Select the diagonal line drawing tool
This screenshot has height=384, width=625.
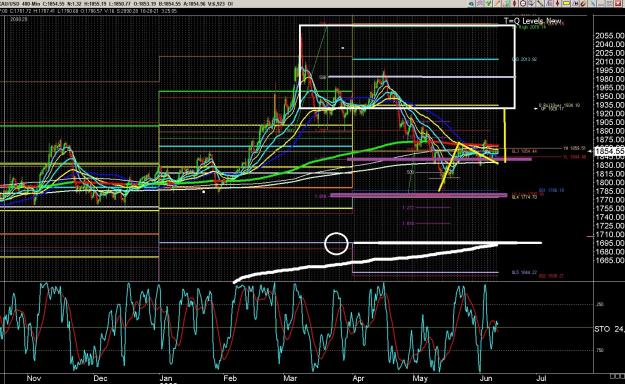[540, 4]
